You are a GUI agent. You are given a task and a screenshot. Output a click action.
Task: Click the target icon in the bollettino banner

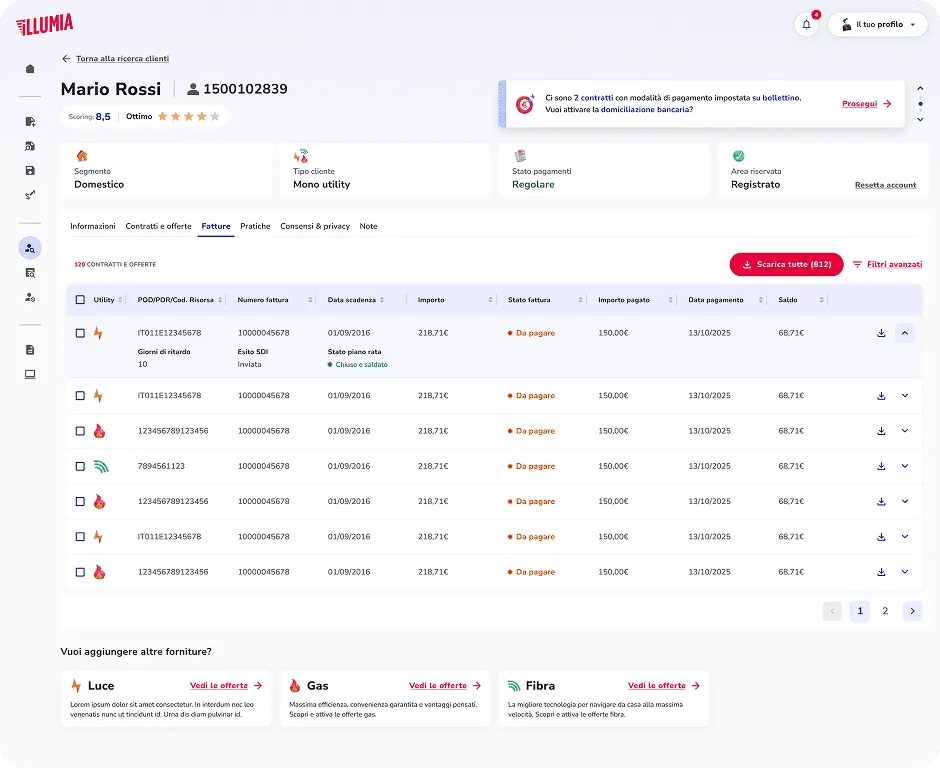click(525, 104)
